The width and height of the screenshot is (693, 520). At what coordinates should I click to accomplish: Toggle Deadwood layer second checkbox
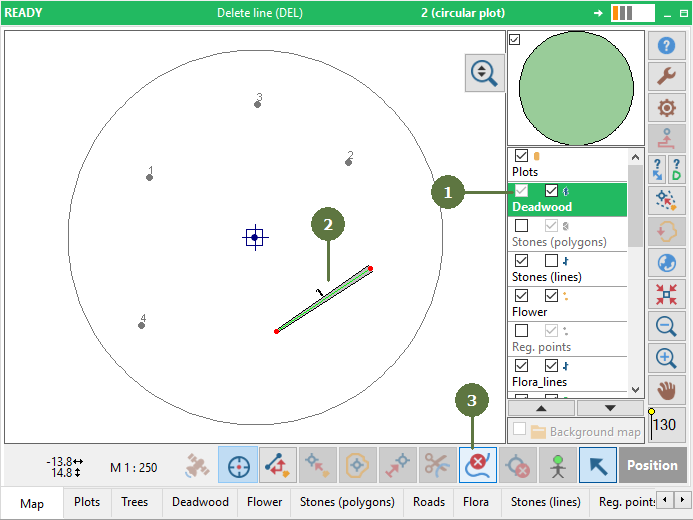(551, 190)
